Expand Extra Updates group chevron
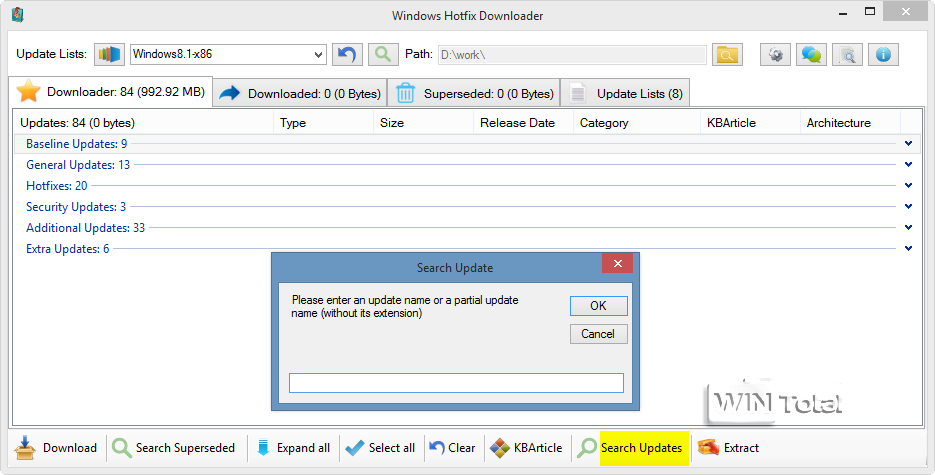The width and height of the screenshot is (935, 475). click(x=908, y=249)
